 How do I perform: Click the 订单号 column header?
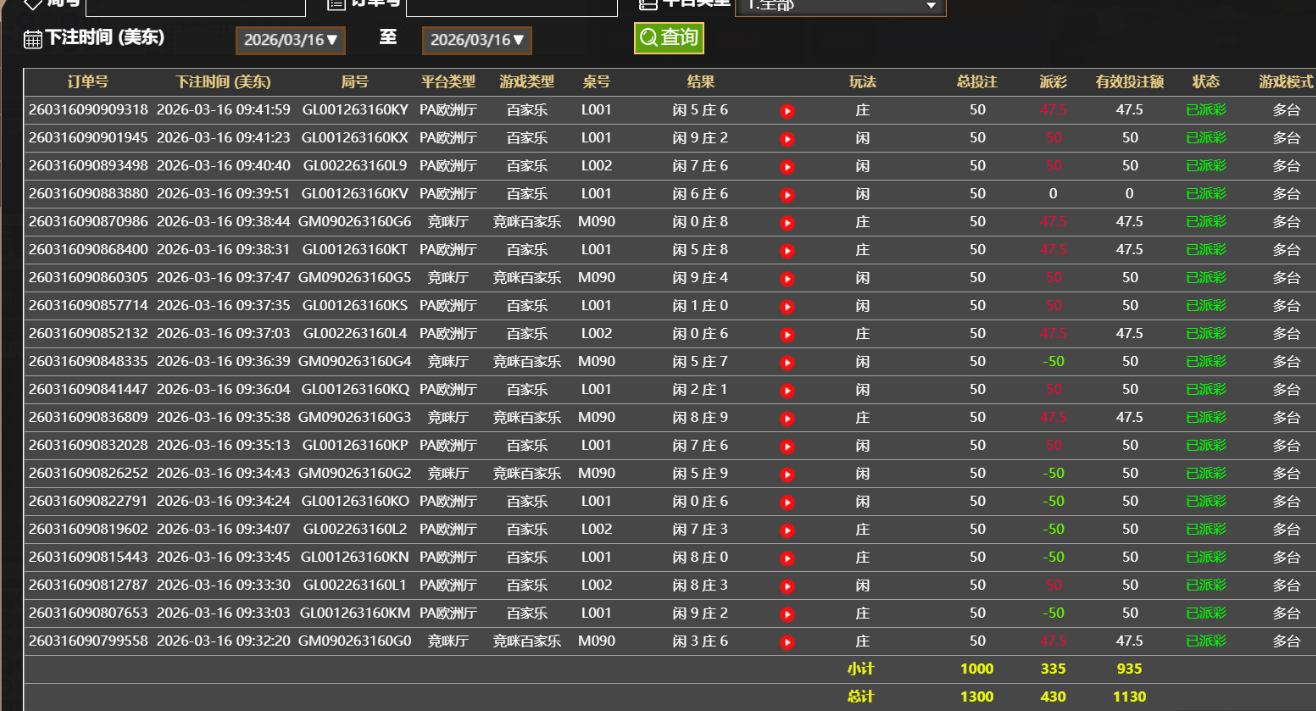coord(88,82)
